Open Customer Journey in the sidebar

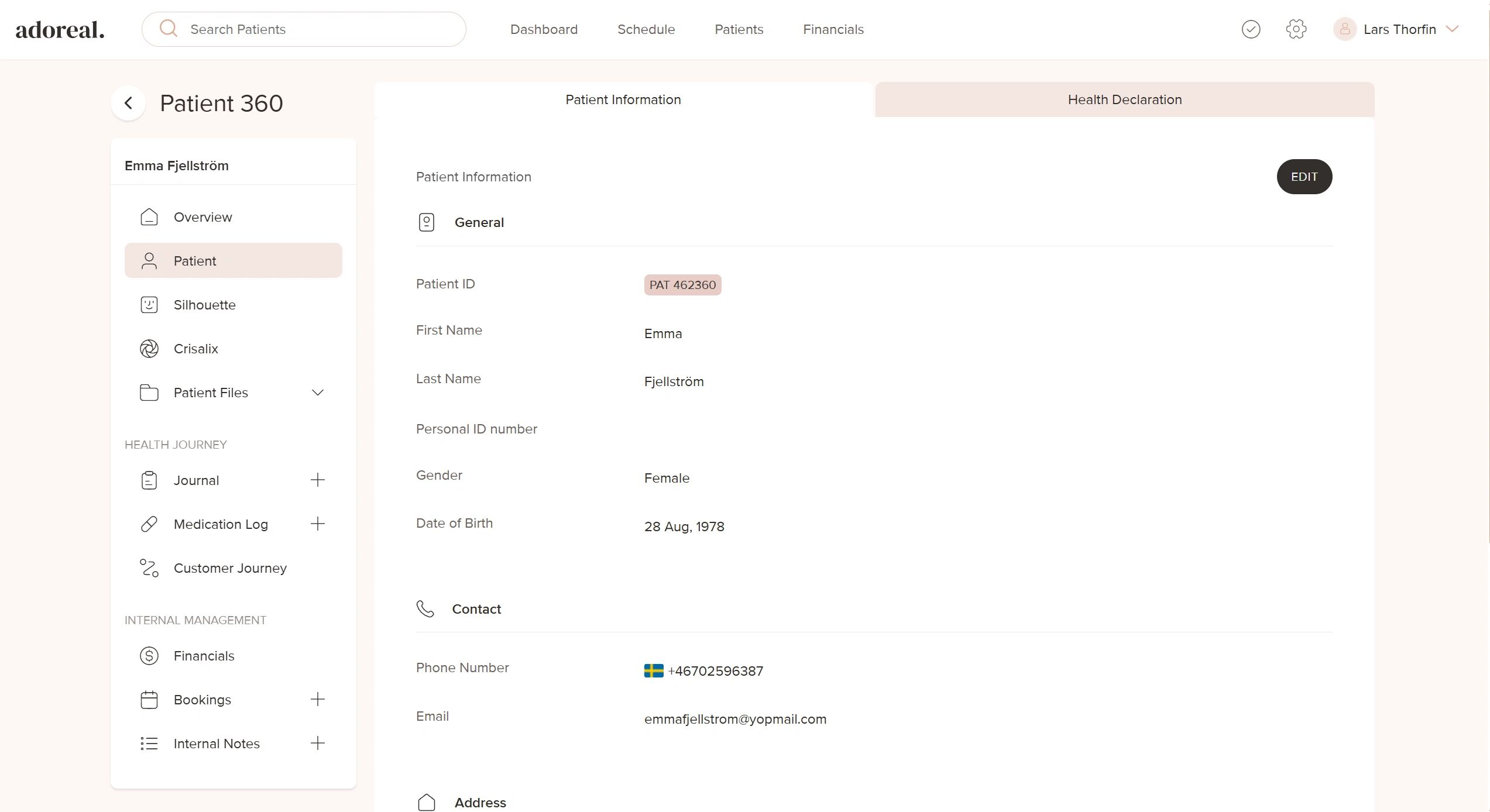point(230,568)
